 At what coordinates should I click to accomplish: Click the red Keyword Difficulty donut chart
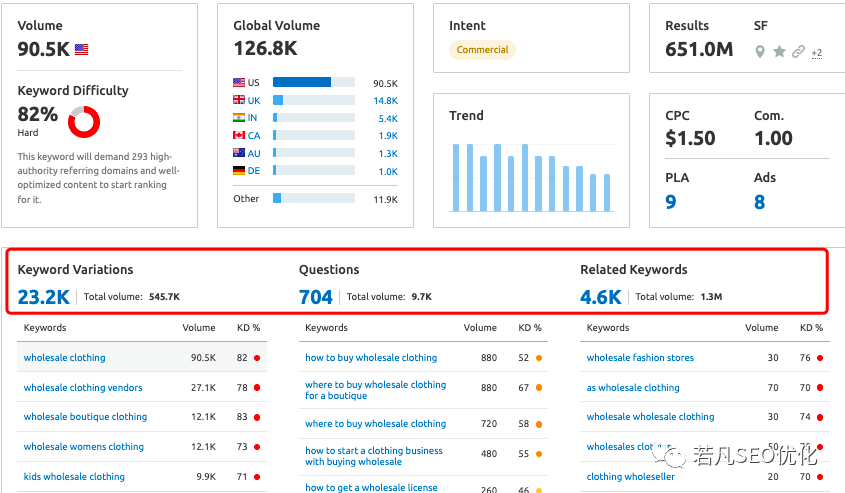pos(84,122)
